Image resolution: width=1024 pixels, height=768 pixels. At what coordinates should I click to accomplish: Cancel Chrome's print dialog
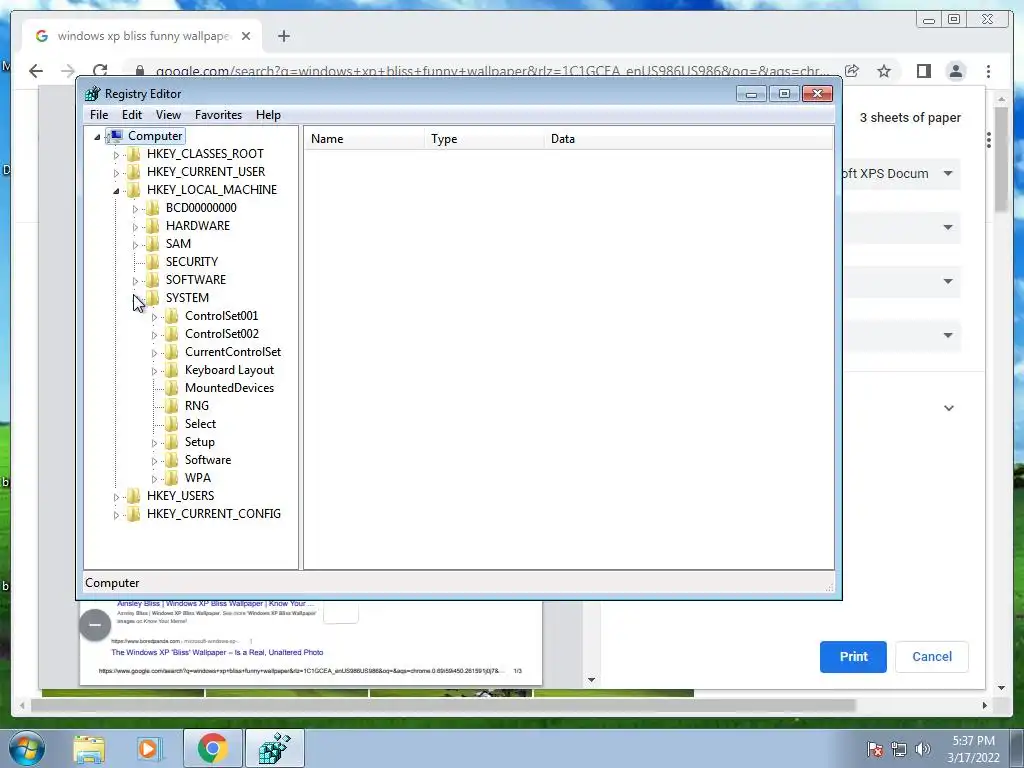932,657
